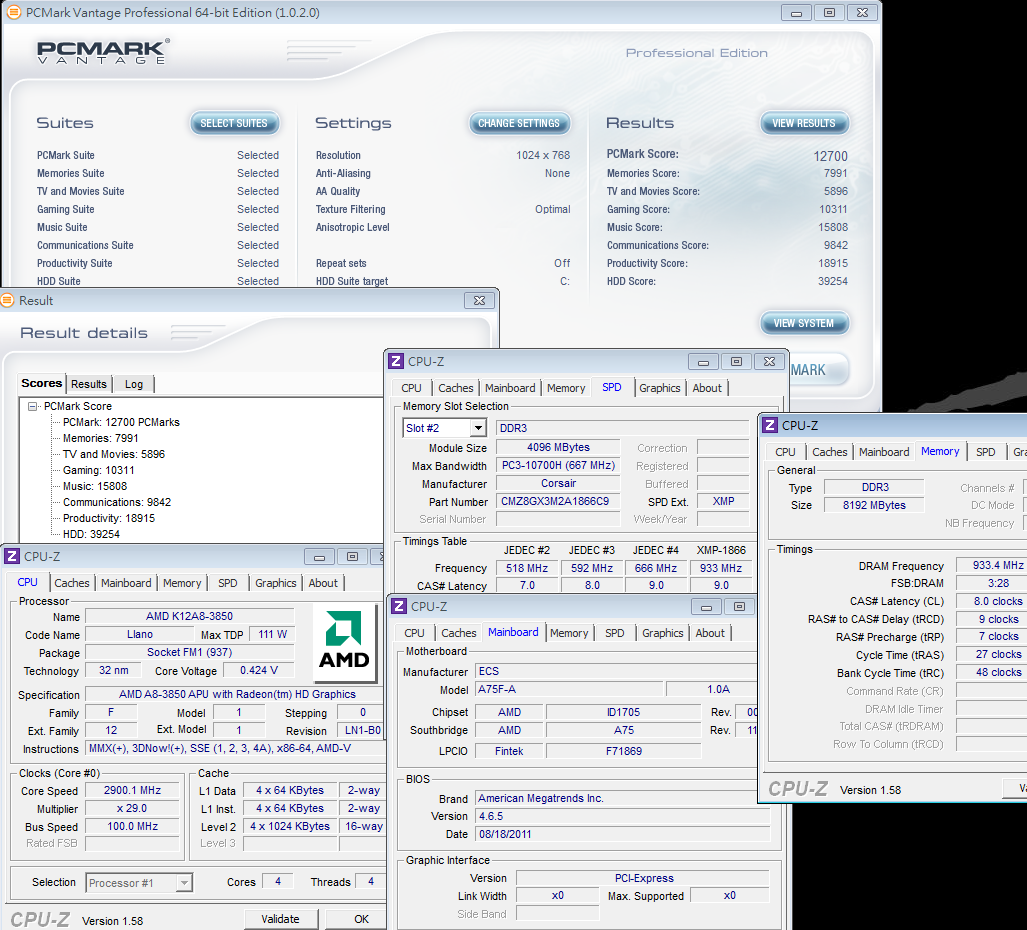The image size is (1027, 930).
Task: Close the Result details window
Action: [x=479, y=301]
